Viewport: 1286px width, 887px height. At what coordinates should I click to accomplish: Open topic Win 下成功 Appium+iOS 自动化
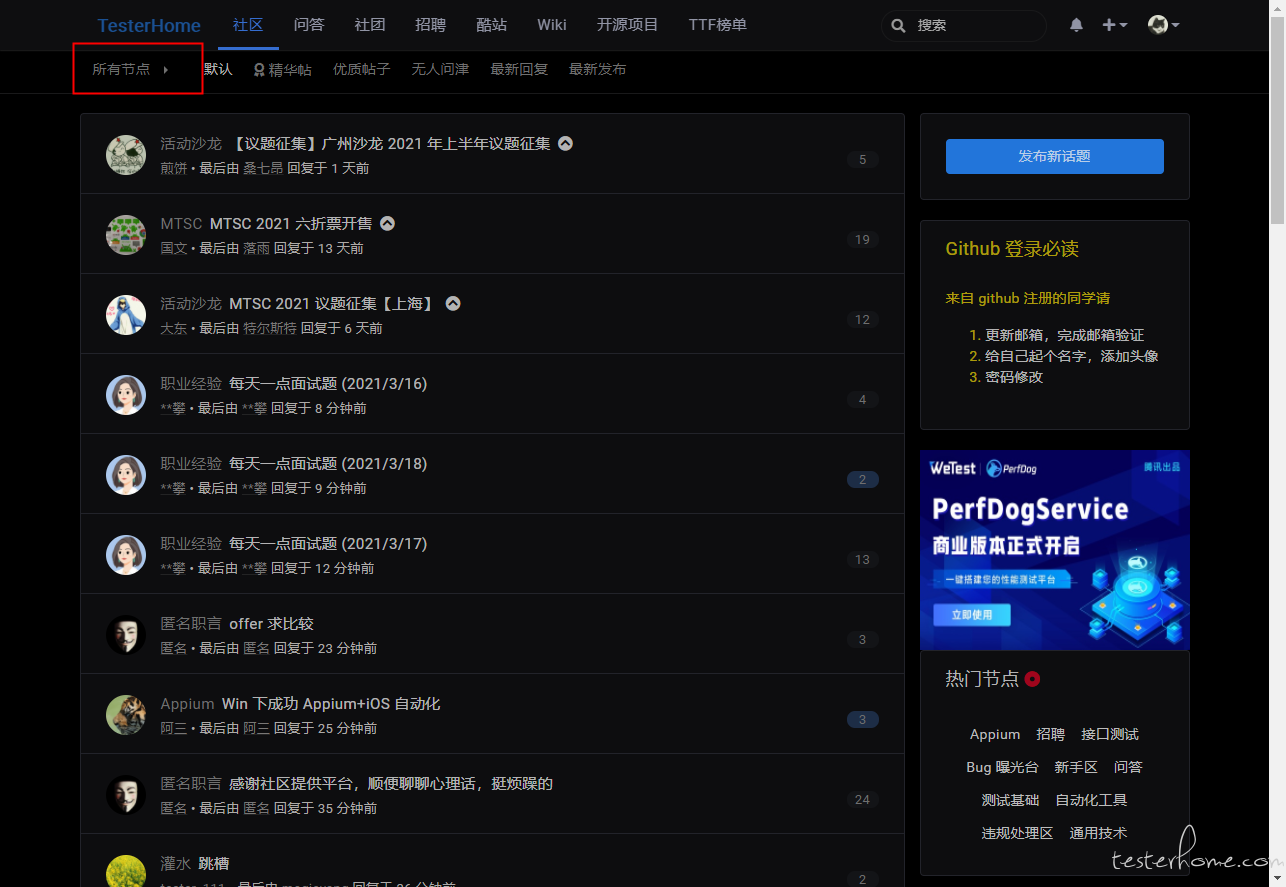click(x=331, y=704)
